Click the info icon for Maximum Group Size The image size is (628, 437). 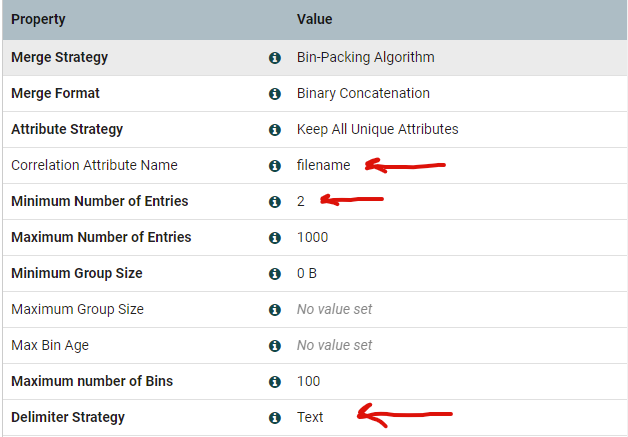tap(274, 310)
